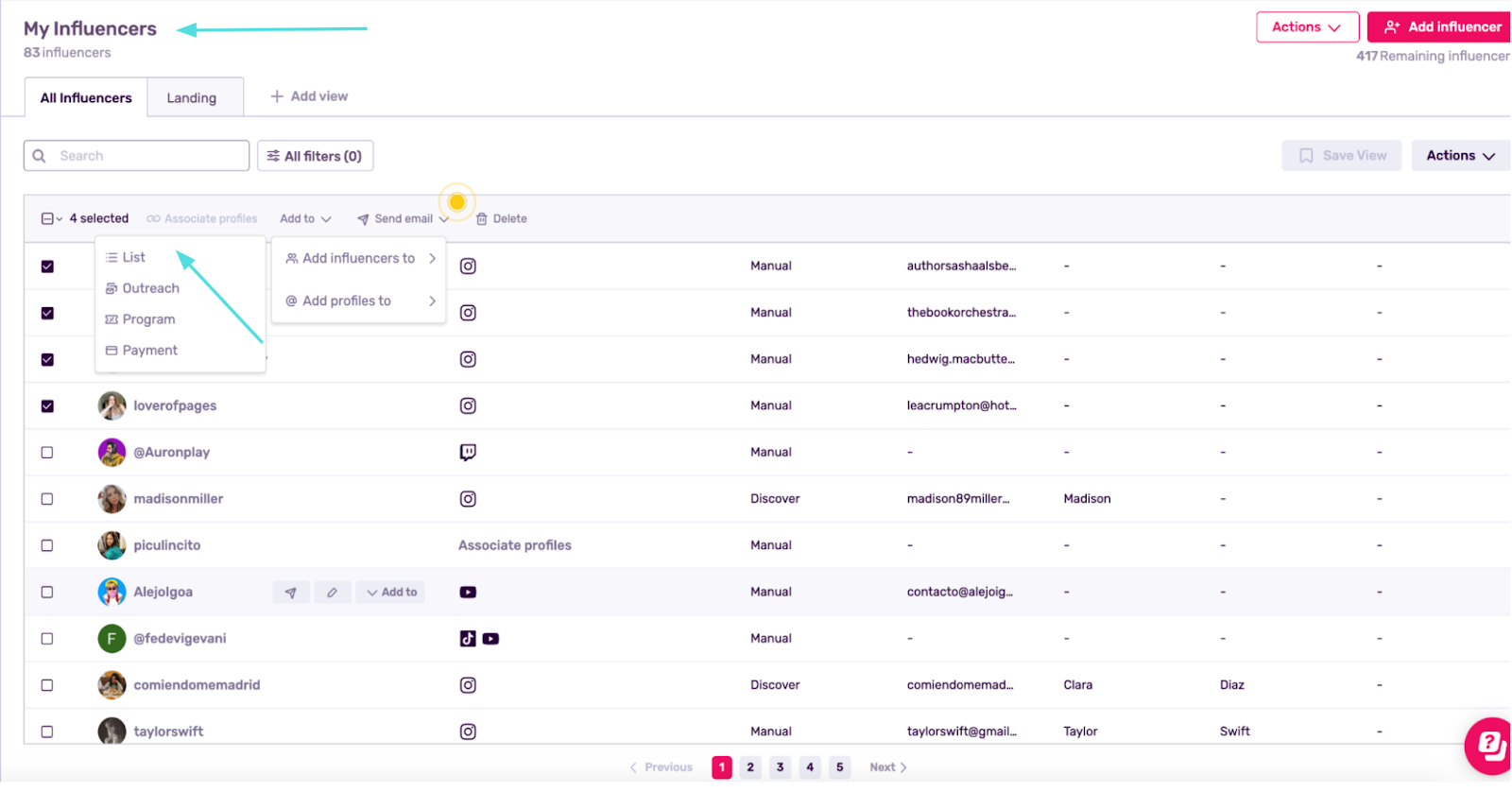Choose Payment from the menu
Viewport: 1512px width, 792px height.
142,351
